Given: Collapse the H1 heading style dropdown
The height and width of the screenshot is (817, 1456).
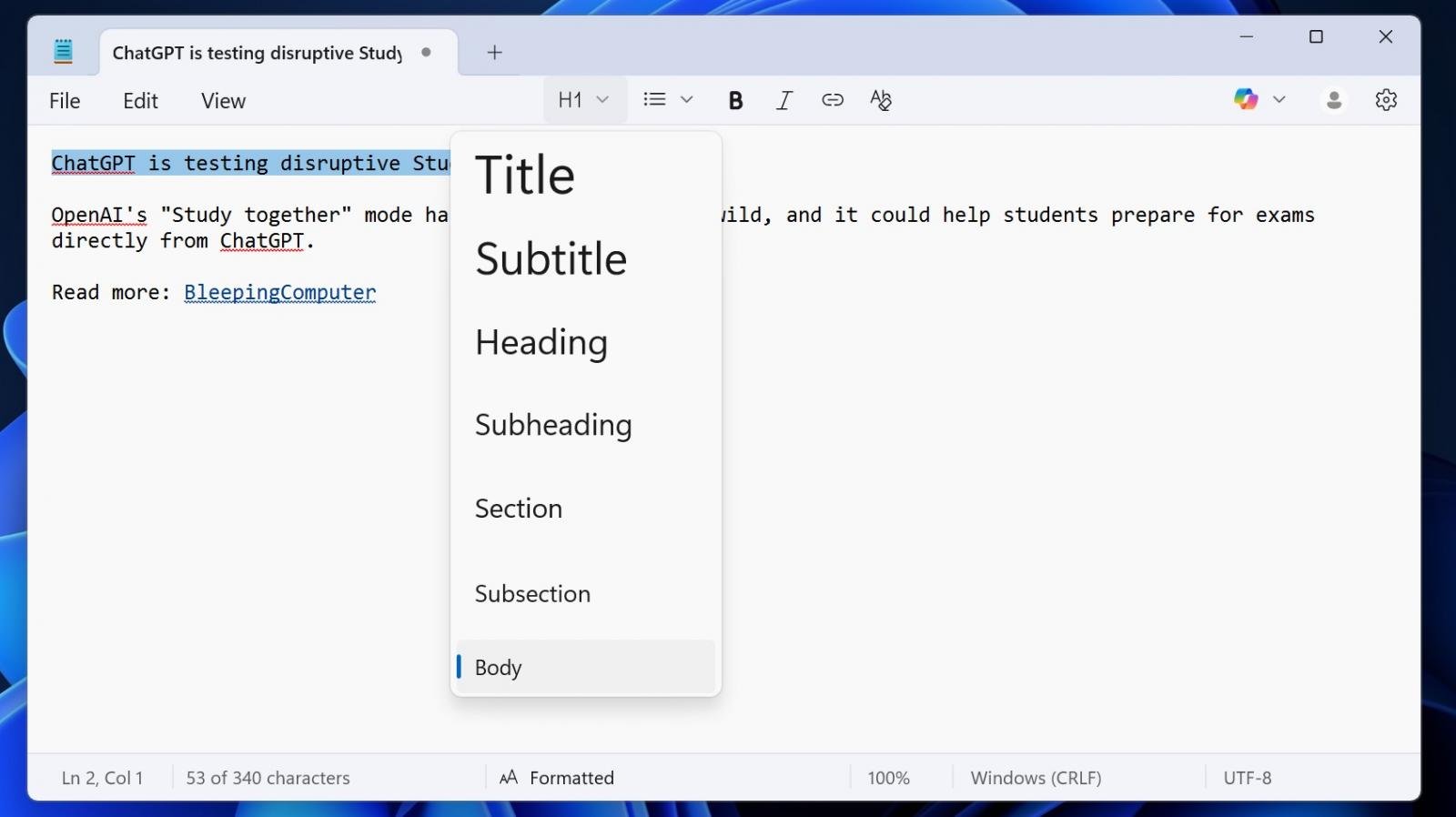Looking at the screenshot, I should [584, 100].
